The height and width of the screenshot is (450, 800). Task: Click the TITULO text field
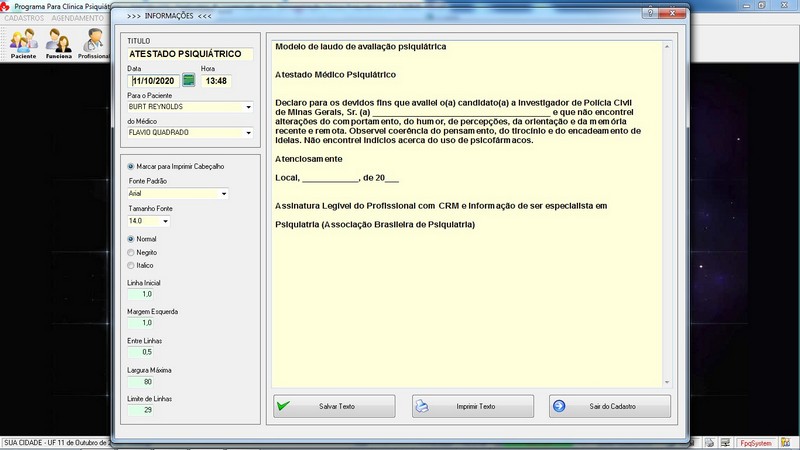(190, 54)
